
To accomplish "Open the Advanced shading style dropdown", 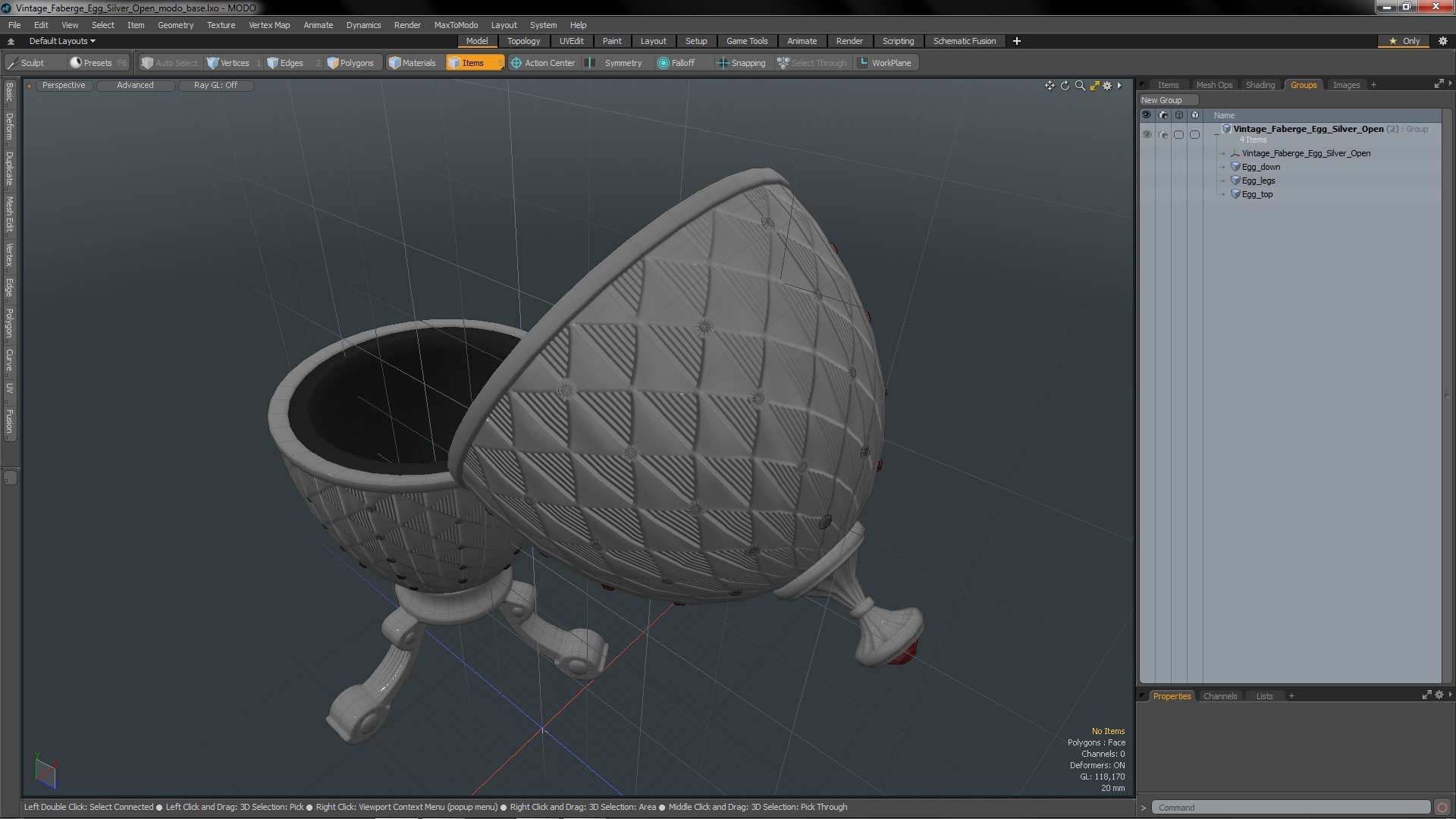I will [135, 85].
